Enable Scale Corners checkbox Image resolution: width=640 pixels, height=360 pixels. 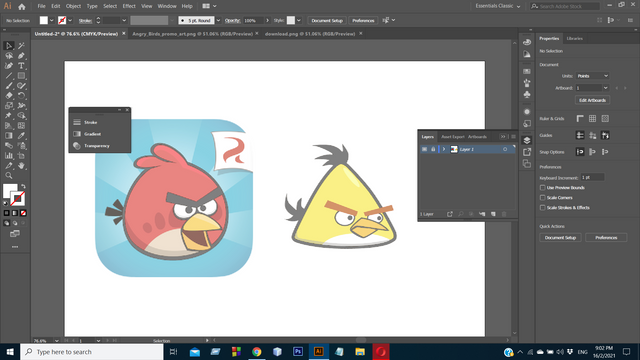pos(542,198)
